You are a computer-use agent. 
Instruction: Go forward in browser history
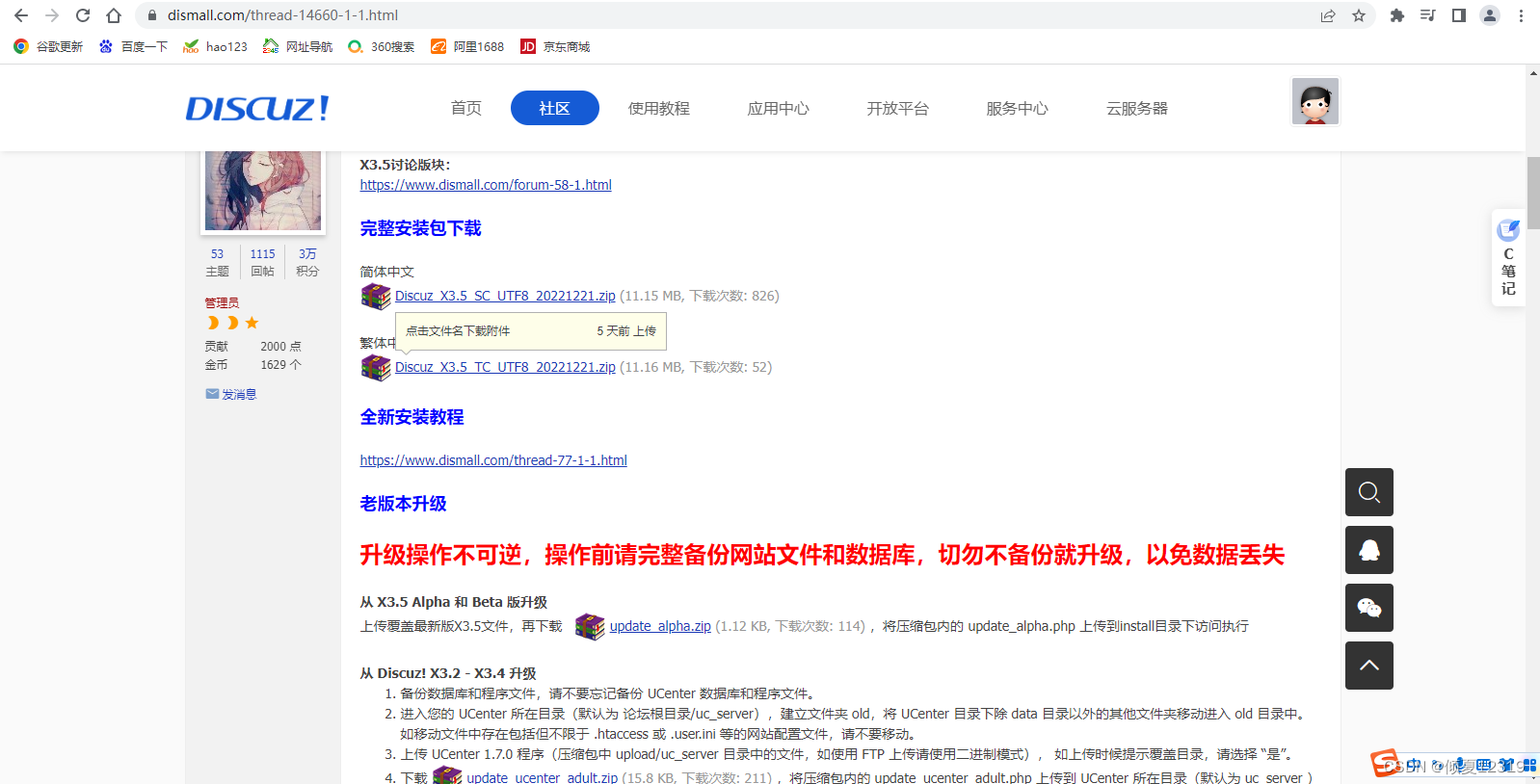(x=52, y=15)
